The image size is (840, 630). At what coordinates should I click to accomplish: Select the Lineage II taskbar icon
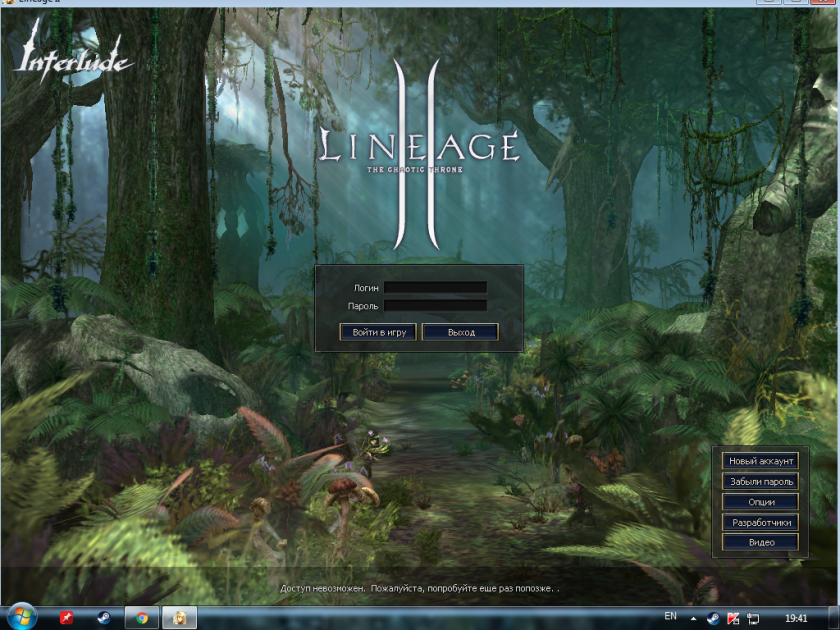click(180, 618)
